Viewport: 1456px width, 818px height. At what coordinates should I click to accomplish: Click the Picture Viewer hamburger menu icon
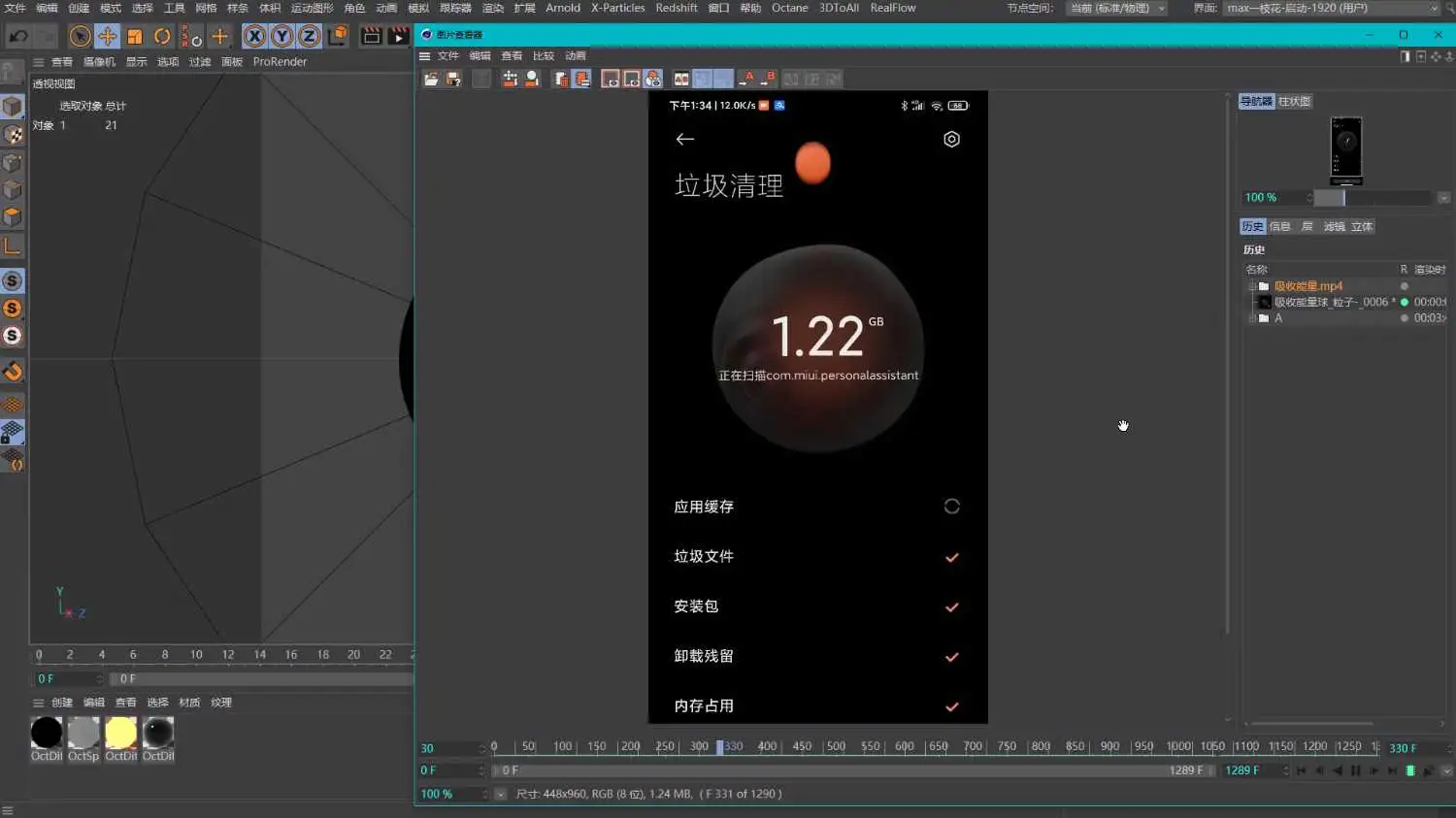tap(424, 55)
